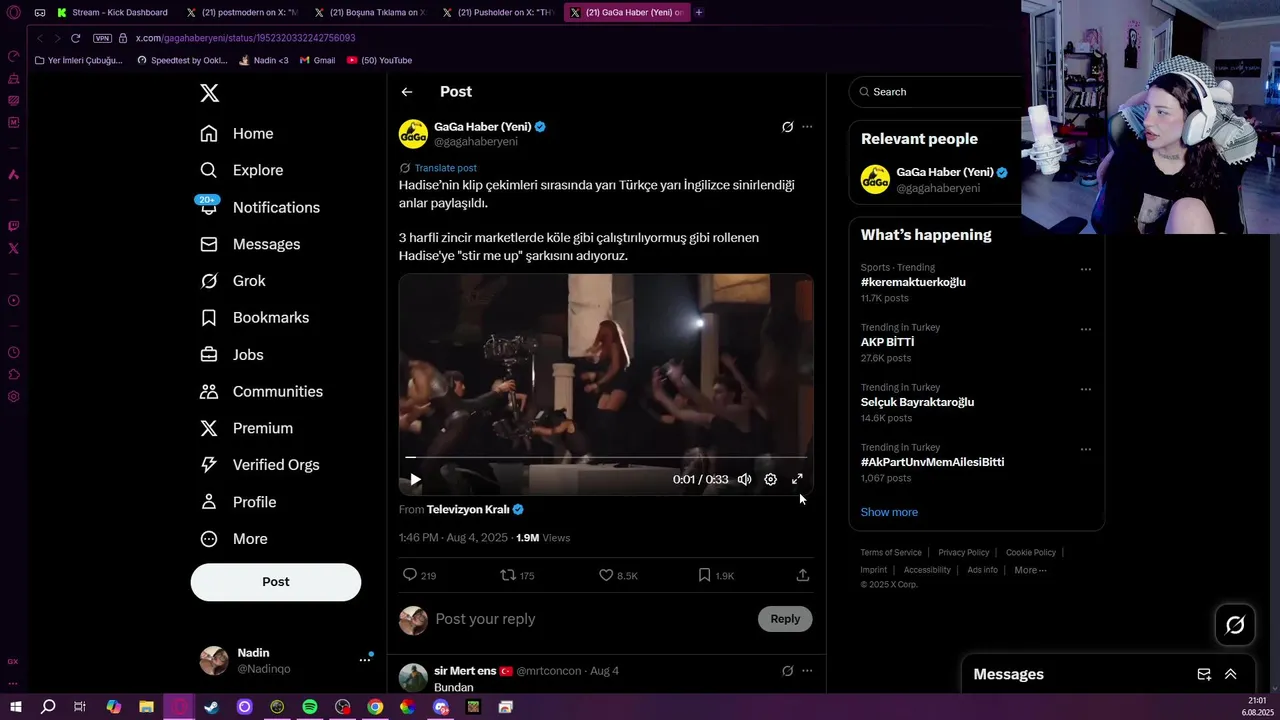The image size is (1280, 720).
Task: Click the video progress bar
Action: pos(606,457)
